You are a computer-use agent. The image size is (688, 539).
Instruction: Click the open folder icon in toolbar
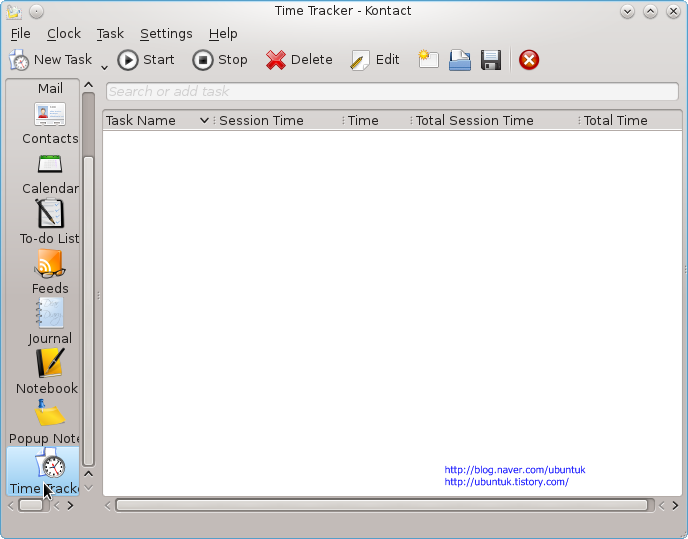[x=459, y=60]
